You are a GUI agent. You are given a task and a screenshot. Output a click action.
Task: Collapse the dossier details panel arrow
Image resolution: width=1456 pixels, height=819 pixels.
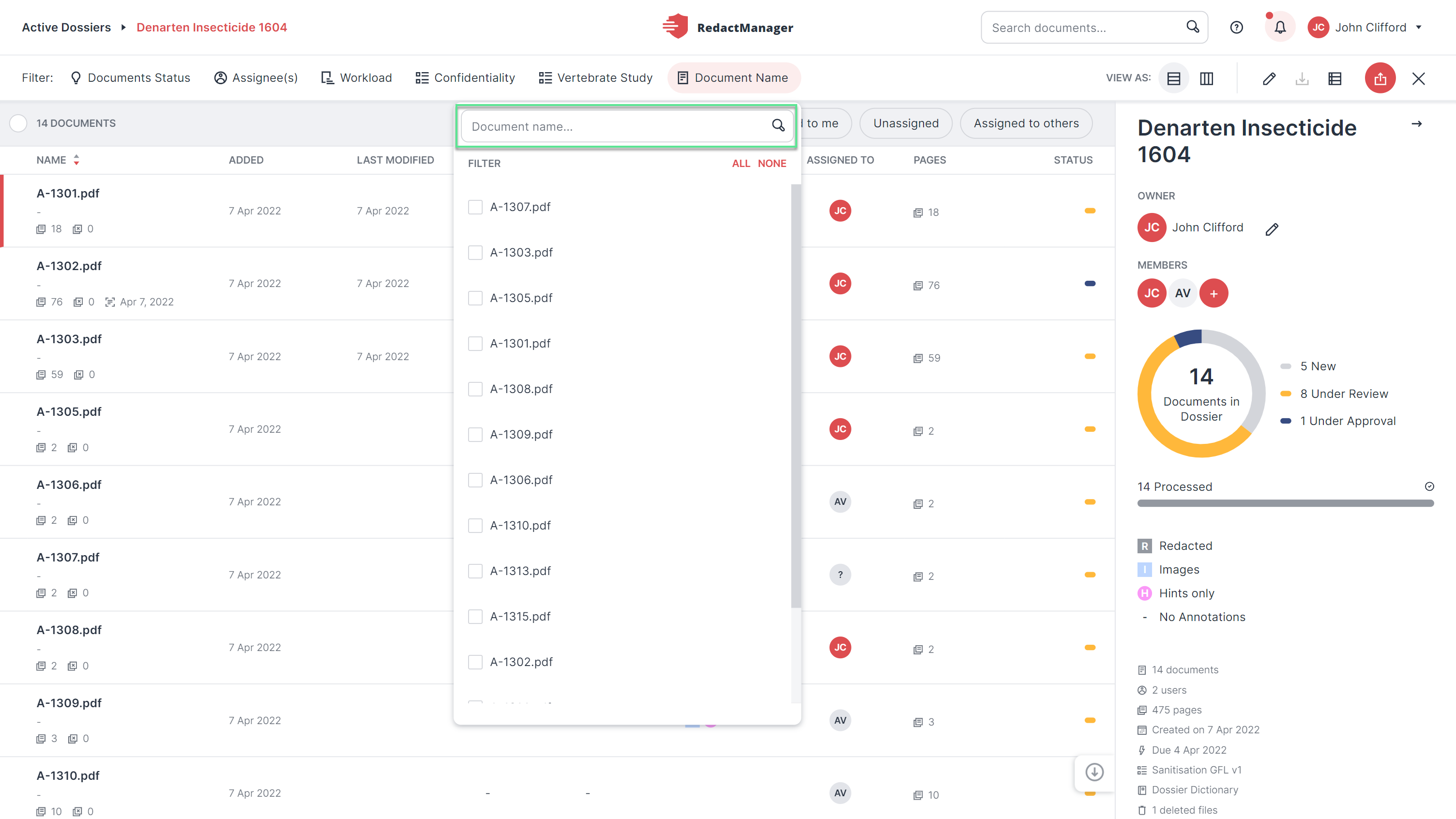tap(1416, 124)
